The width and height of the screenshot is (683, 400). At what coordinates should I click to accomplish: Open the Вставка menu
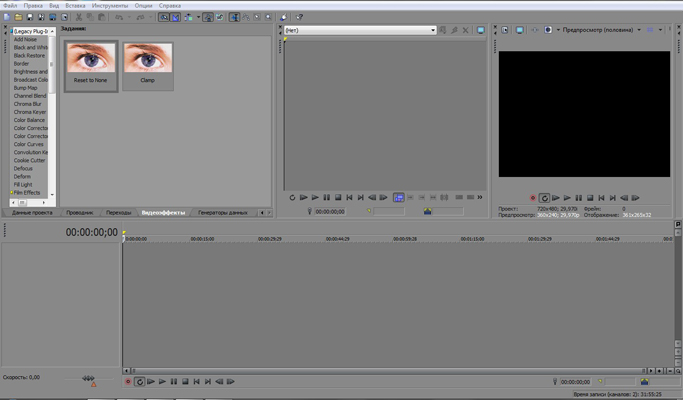(x=75, y=6)
